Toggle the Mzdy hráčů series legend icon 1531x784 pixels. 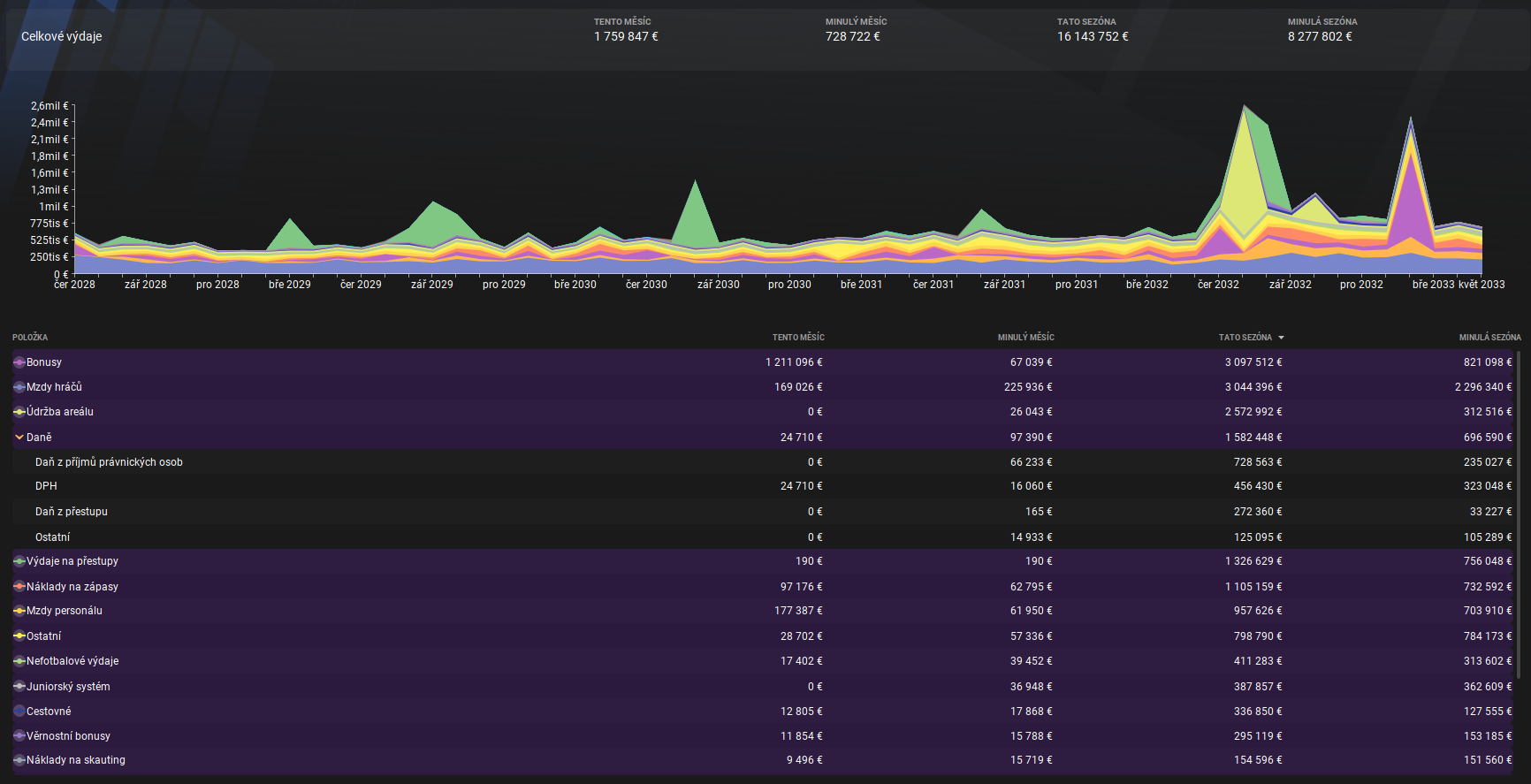coord(19,387)
